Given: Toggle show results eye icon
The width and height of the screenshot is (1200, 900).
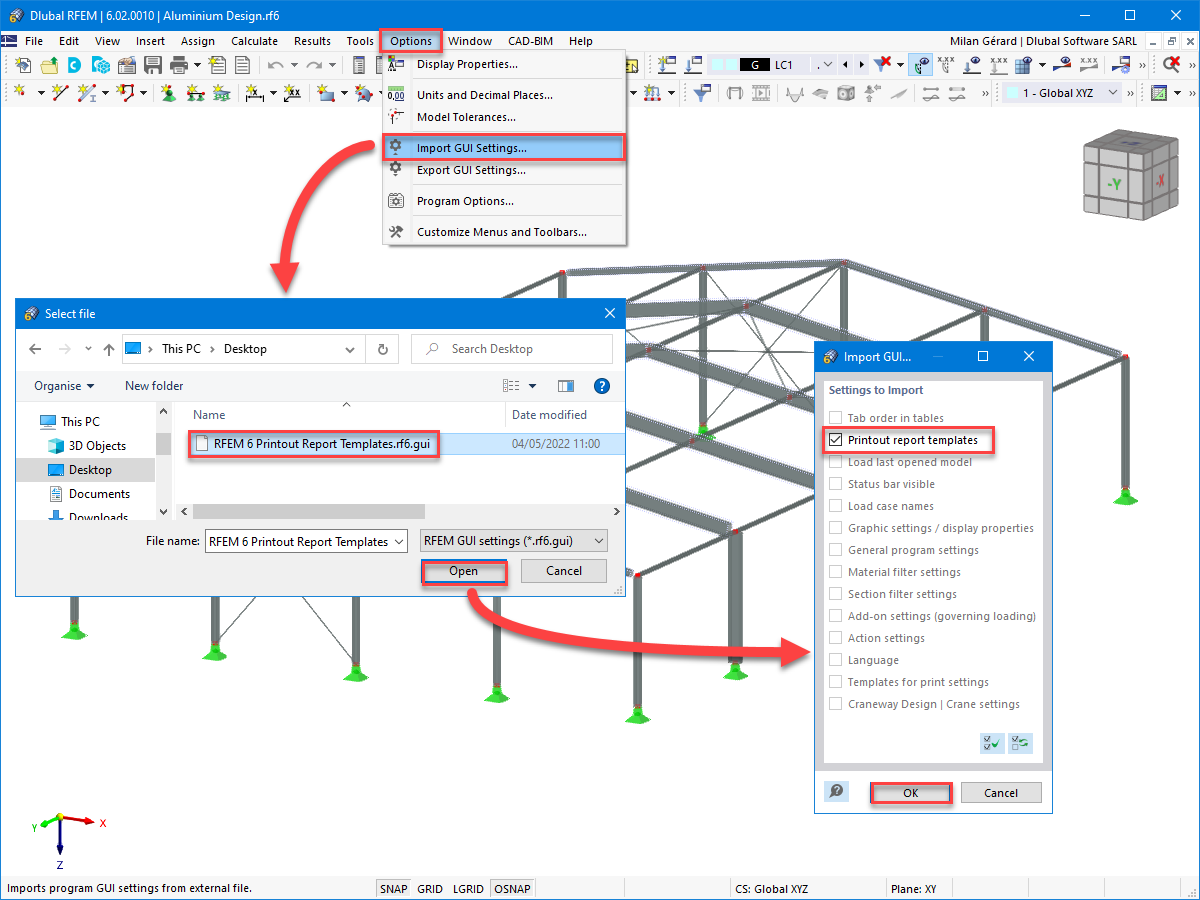Looking at the screenshot, I should [x=920, y=65].
